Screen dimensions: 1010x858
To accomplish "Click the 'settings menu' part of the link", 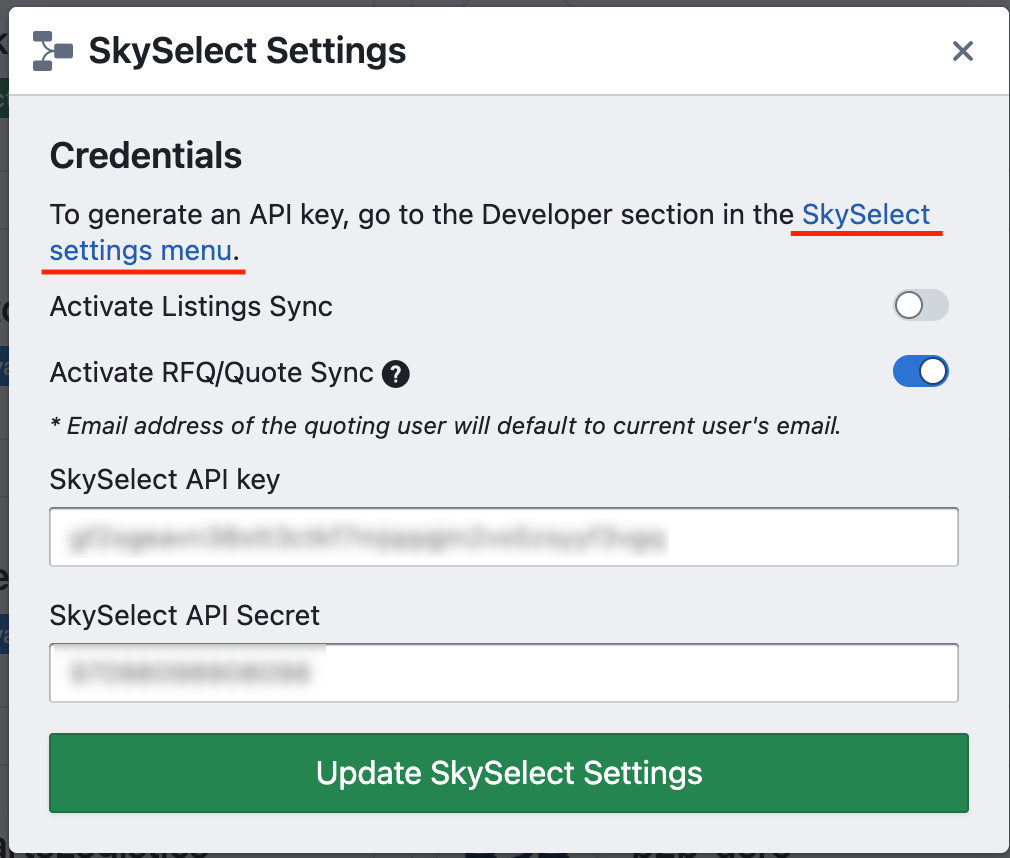I will (x=140, y=251).
